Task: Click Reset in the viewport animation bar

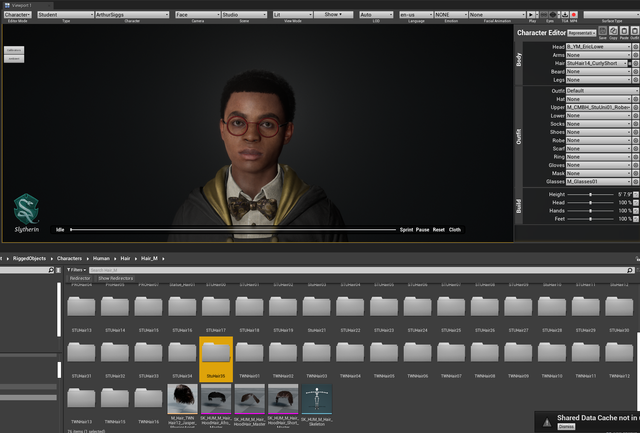Action: point(439,230)
